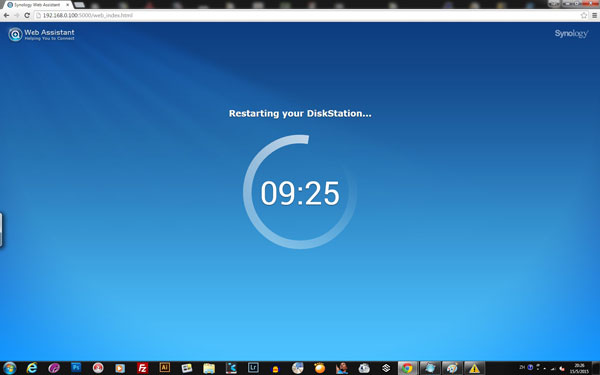Click the Web Assistant logo
Viewport: 600px width, 375px height.
41,34
